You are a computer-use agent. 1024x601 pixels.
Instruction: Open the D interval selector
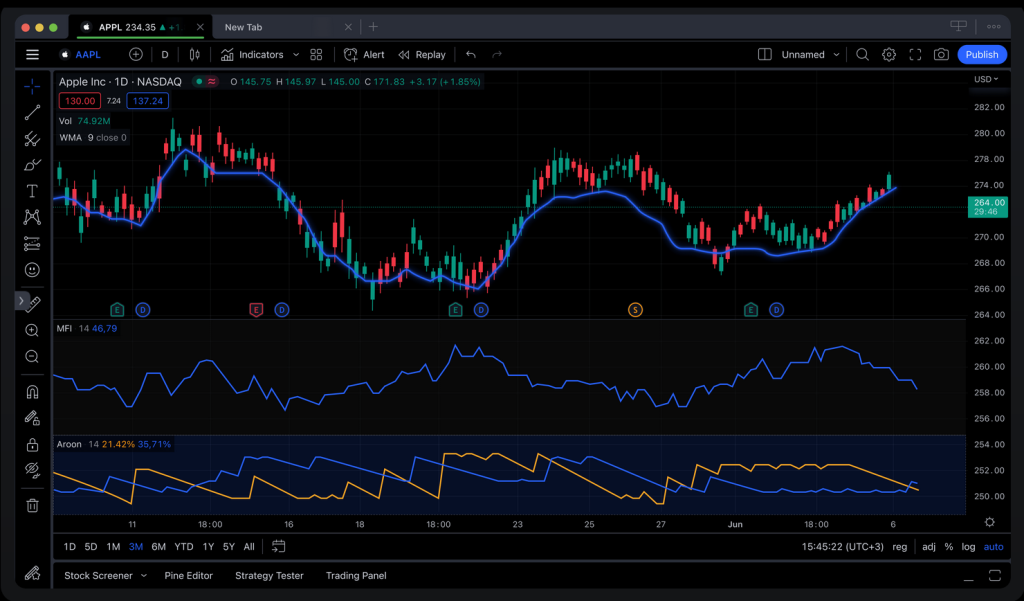[x=165, y=55]
